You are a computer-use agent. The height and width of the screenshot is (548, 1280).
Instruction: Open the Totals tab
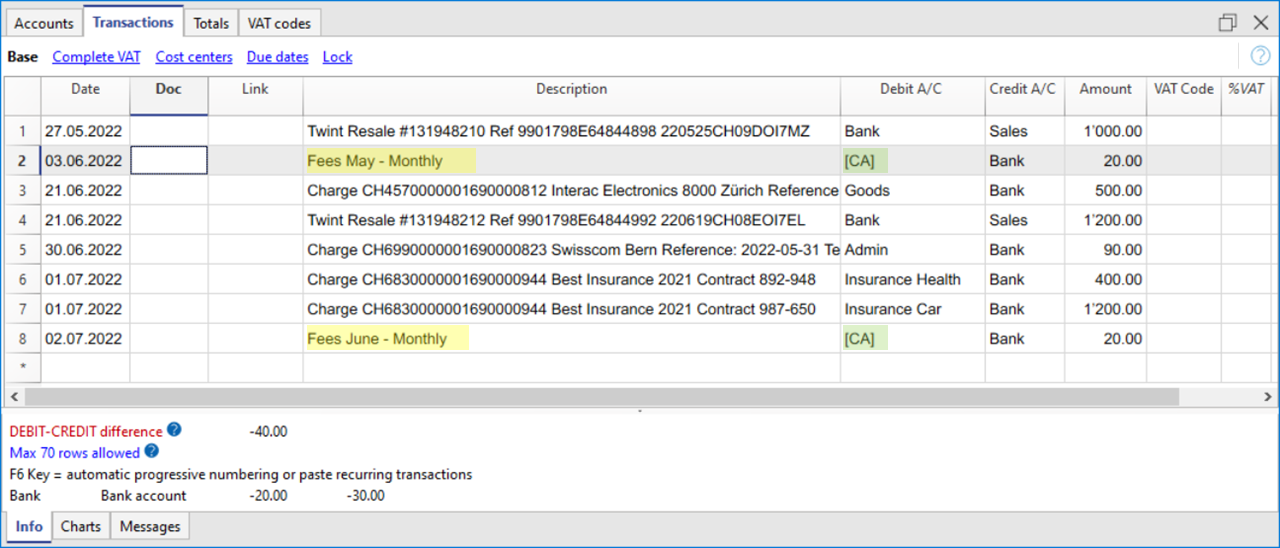[211, 23]
